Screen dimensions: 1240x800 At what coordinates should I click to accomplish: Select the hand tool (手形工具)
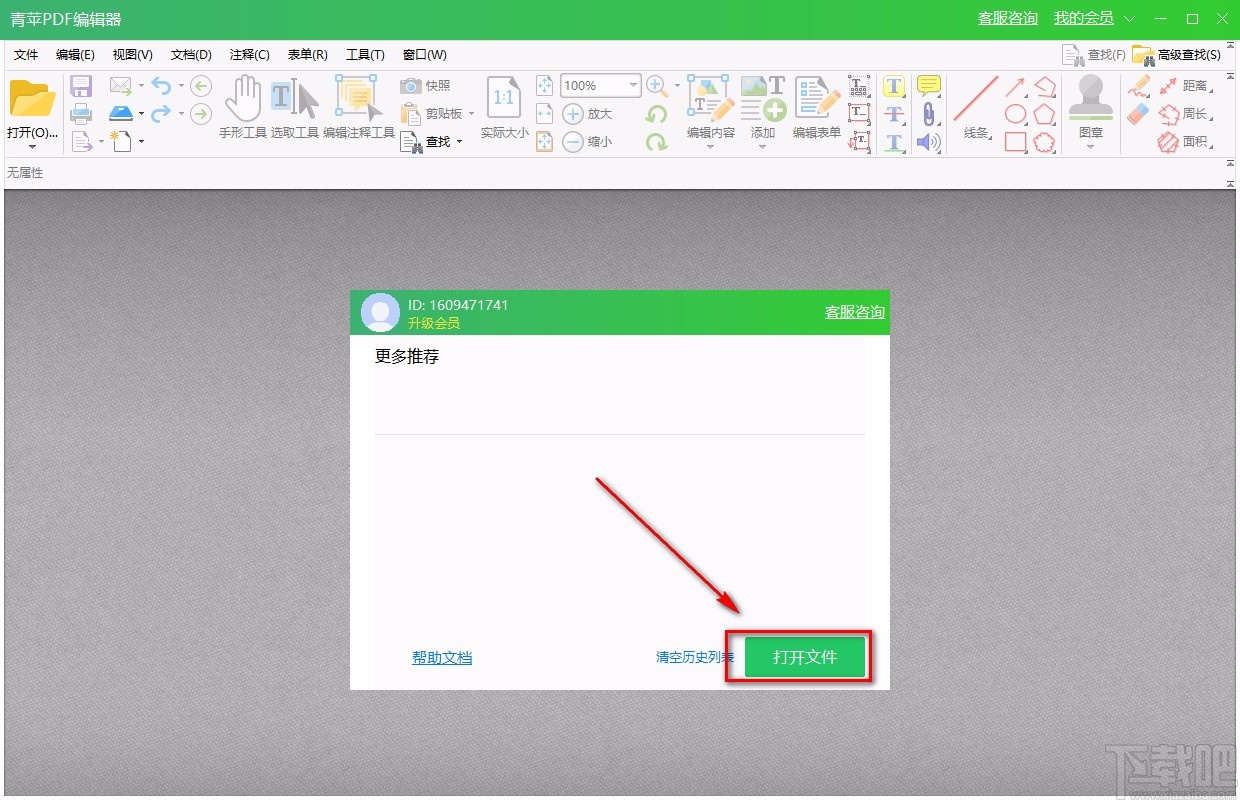(x=243, y=100)
